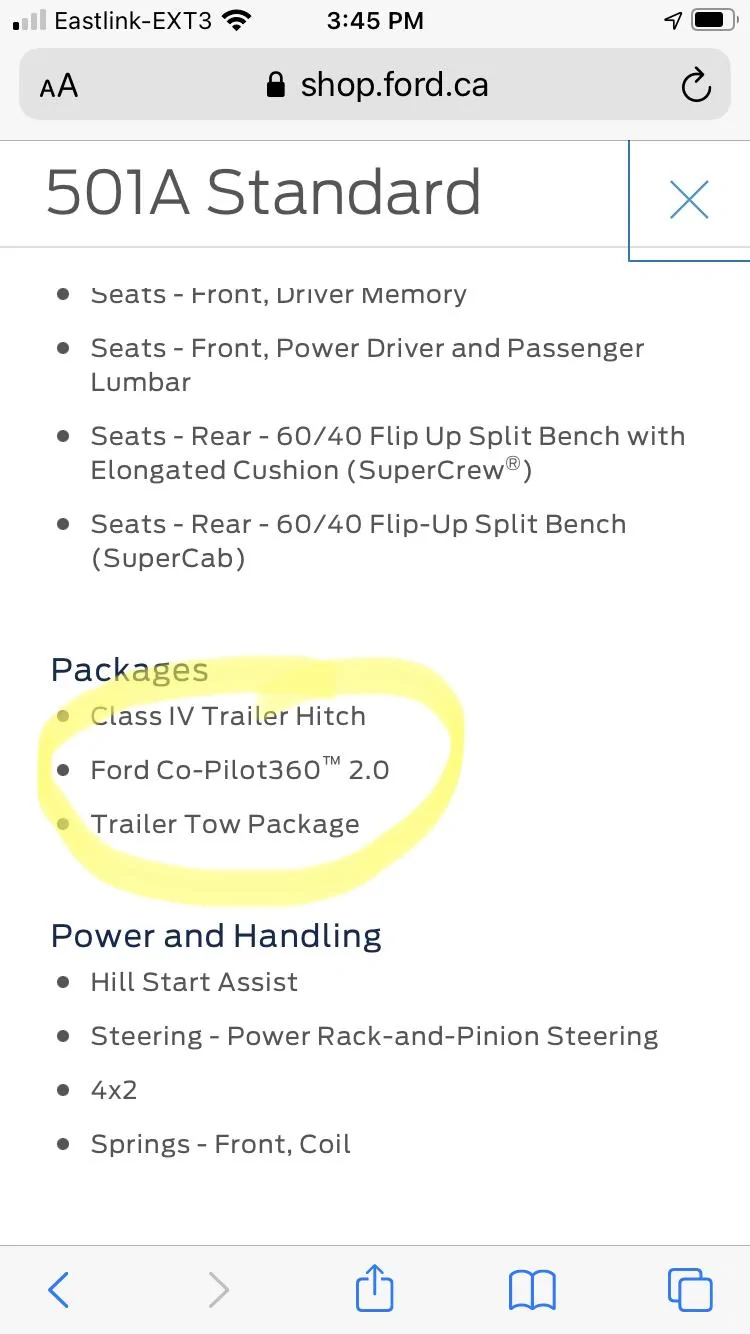This screenshot has width=750, height=1334.
Task: Reload the shop.ford.ca page
Action: [695, 86]
